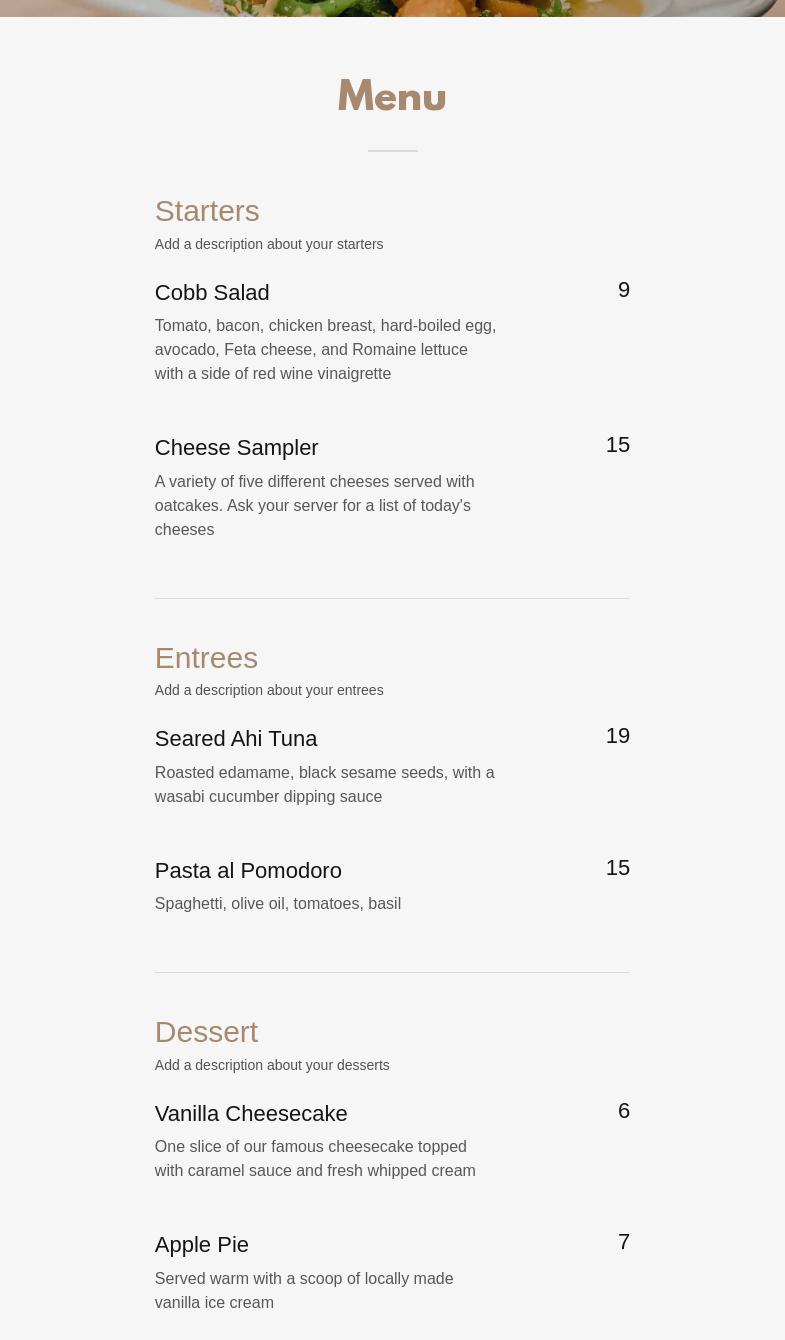
Task: Click the Cheese Sampler item name
Action: 236,447
